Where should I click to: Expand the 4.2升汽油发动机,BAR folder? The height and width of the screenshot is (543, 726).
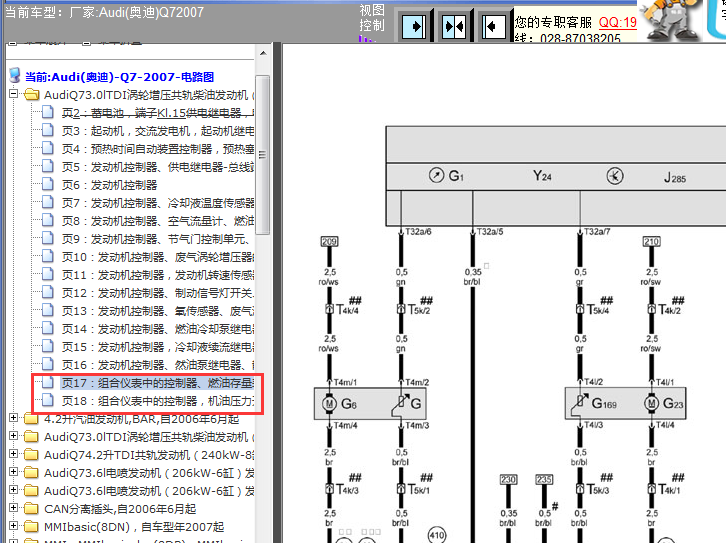pos(13,418)
